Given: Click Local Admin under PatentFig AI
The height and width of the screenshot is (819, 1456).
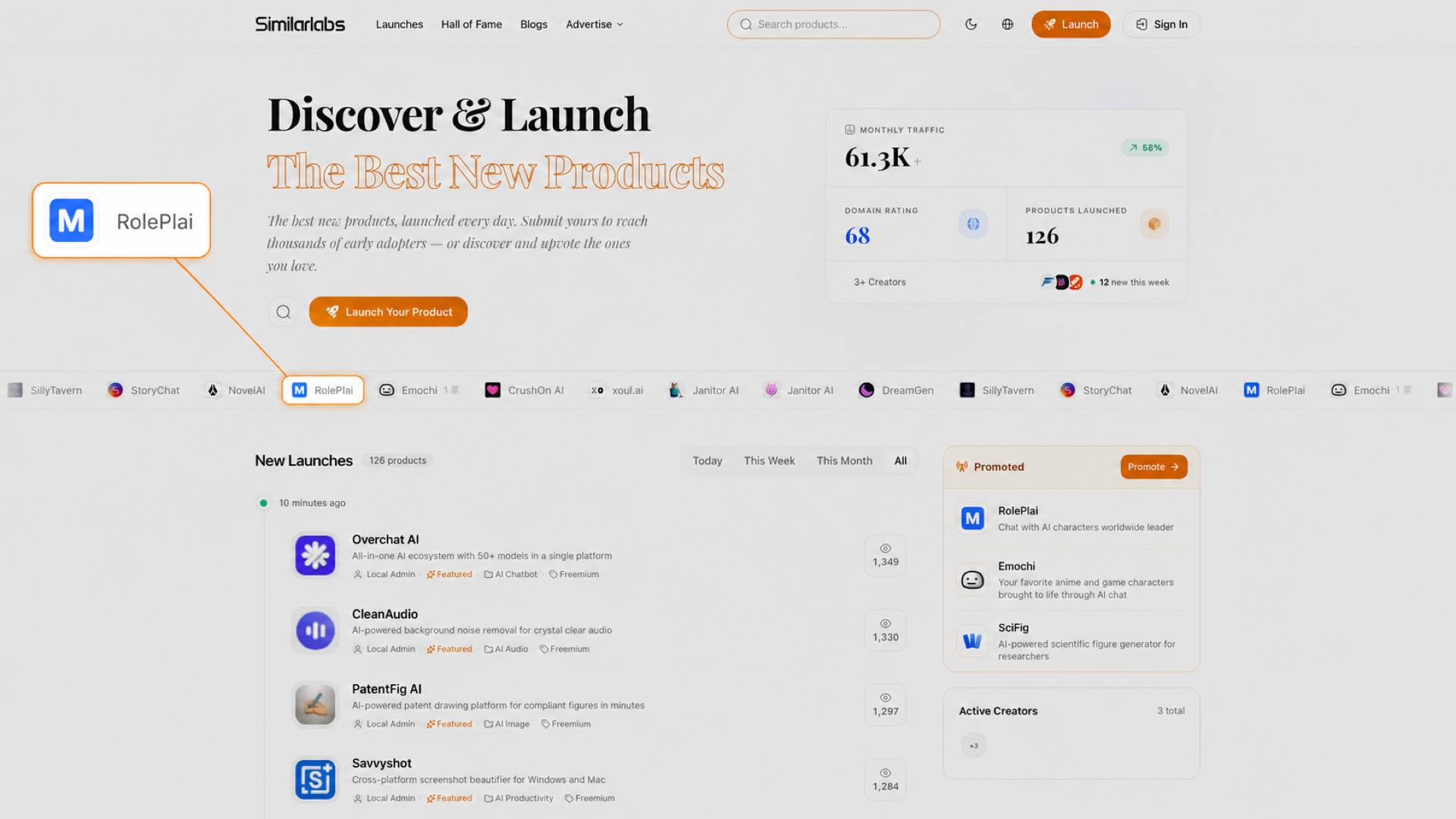Looking at the screenshot, I should click(x=384, y=724).
